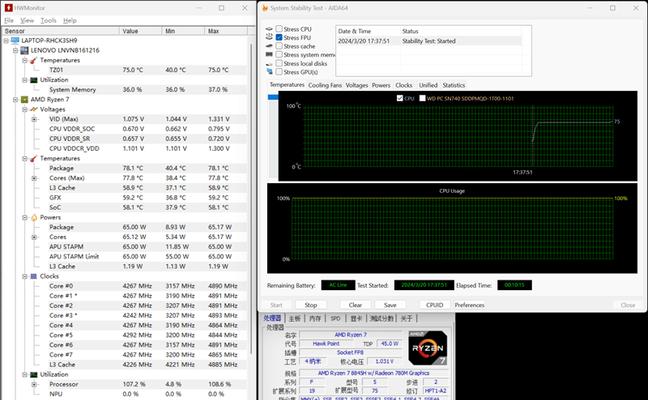Open the File menu in HWMonitor

9,20
